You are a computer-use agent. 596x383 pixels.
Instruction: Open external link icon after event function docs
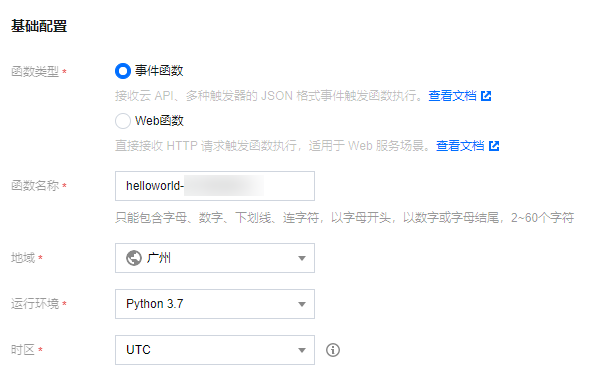click(x=486, y=96)
